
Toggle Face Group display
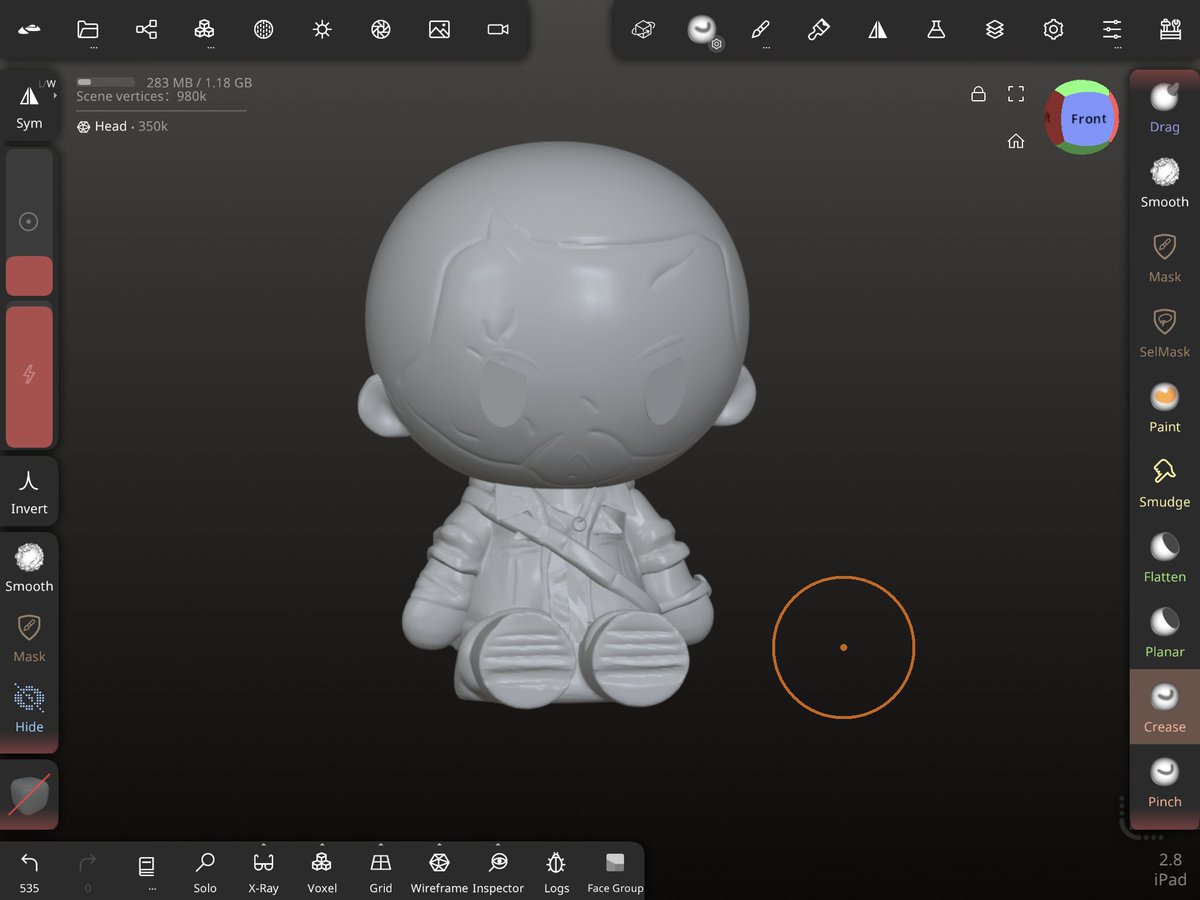(x=615, y=871)
